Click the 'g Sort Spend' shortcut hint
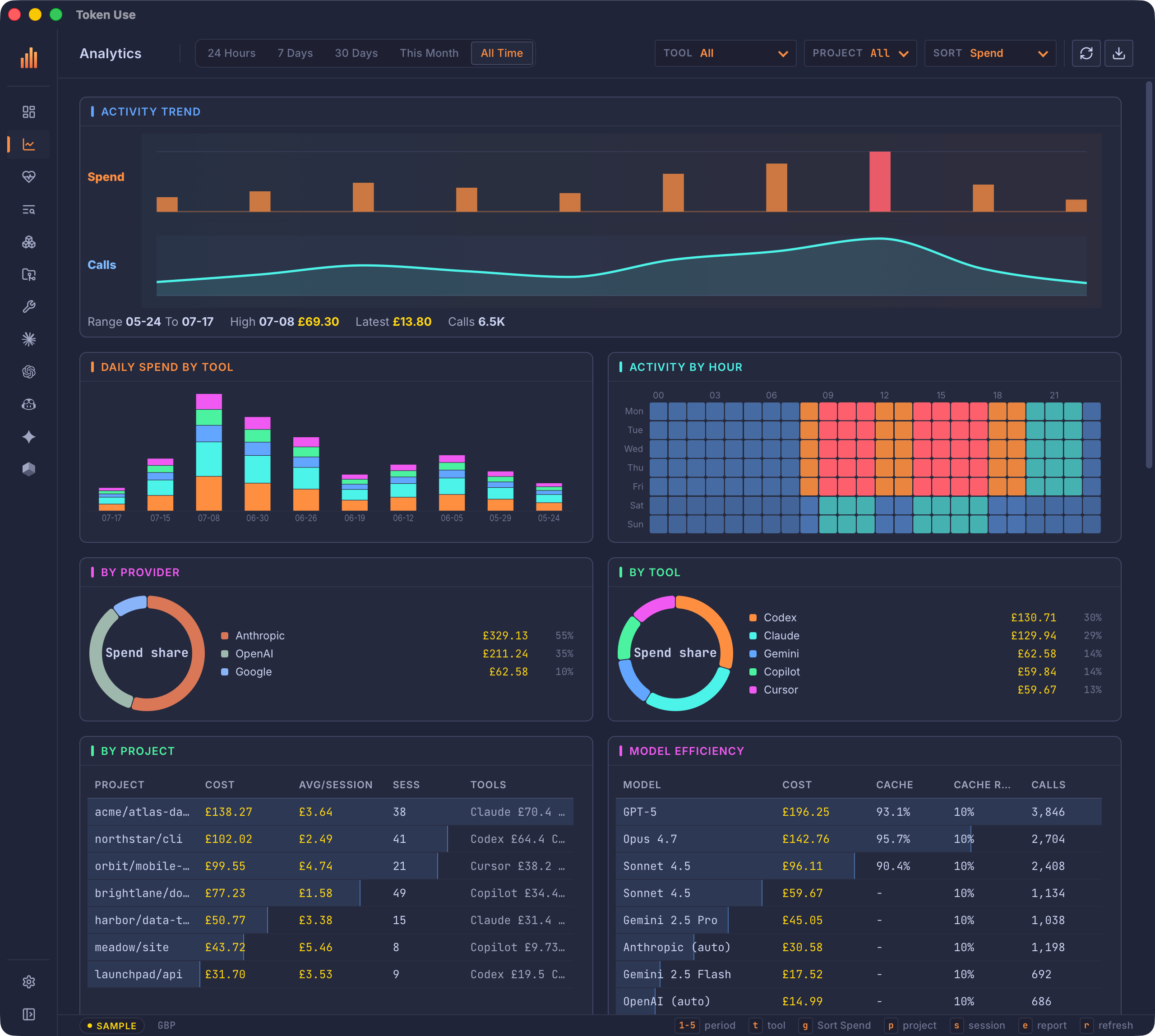1155x1036 pixels. pyautogui.click(x=835, y=1025)
